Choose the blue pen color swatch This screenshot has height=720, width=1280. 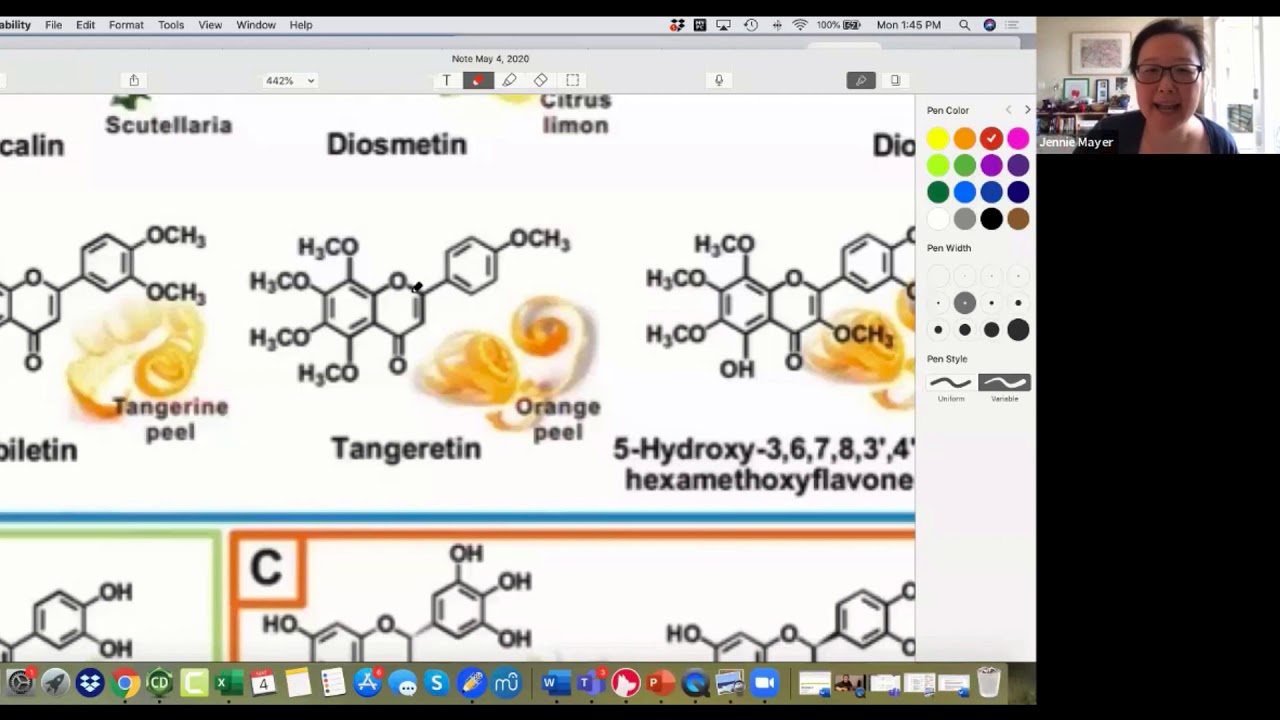[964, 192]
